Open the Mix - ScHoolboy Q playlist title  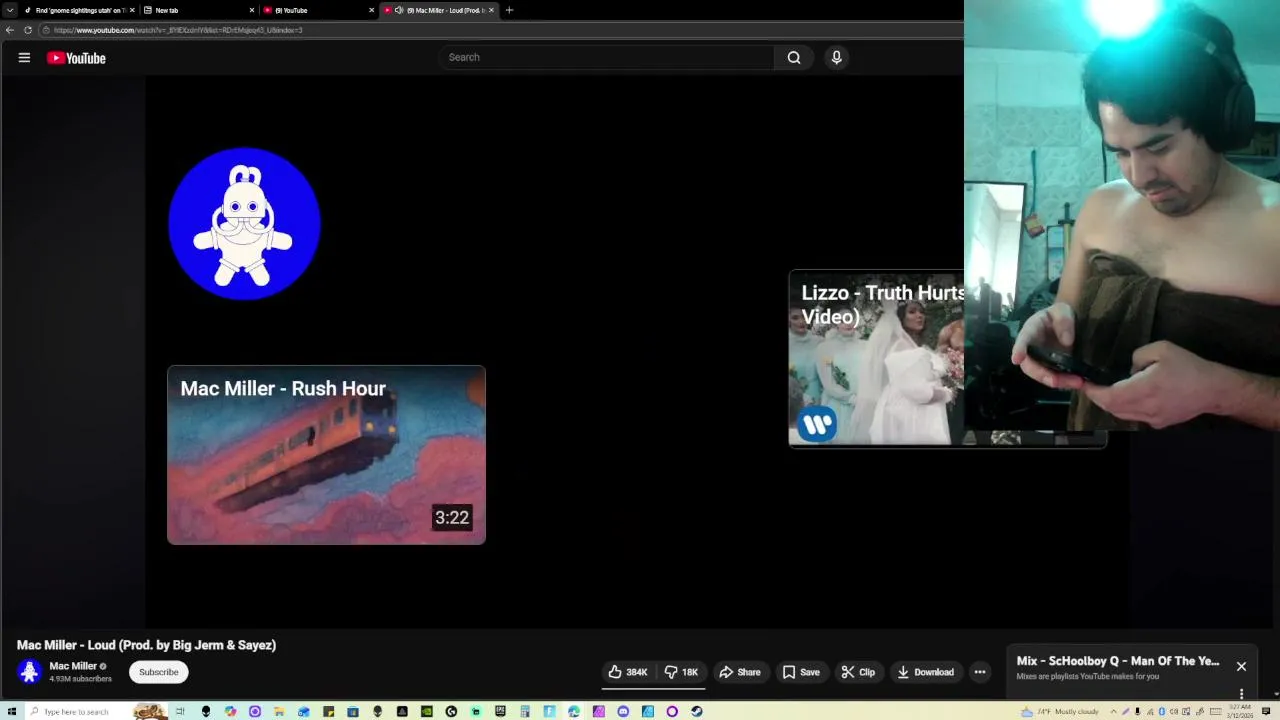[x=1118, y=661]
